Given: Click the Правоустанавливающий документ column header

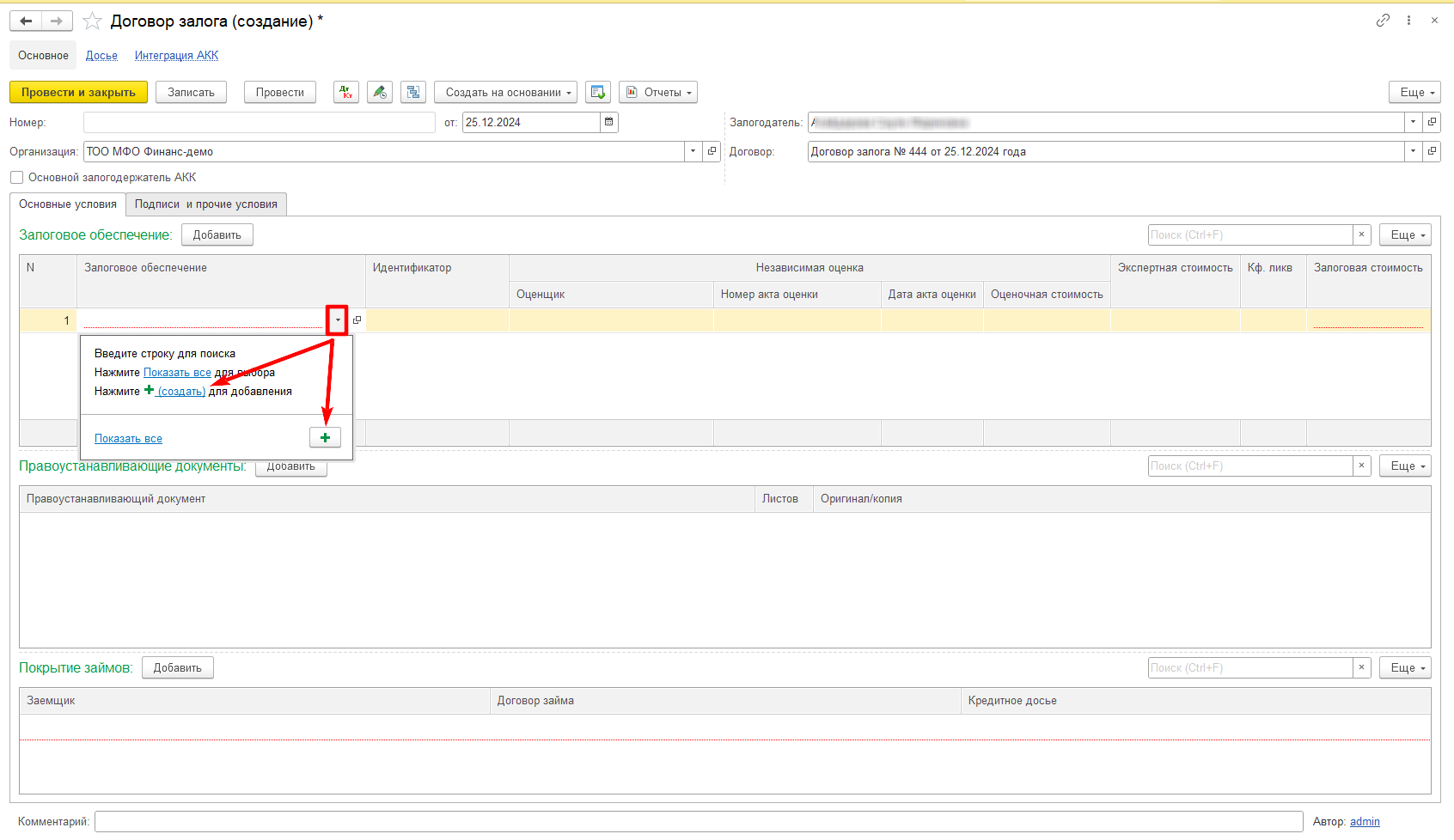Looking at the screenshot, I should pyautogui.click(x=387, y=499).
